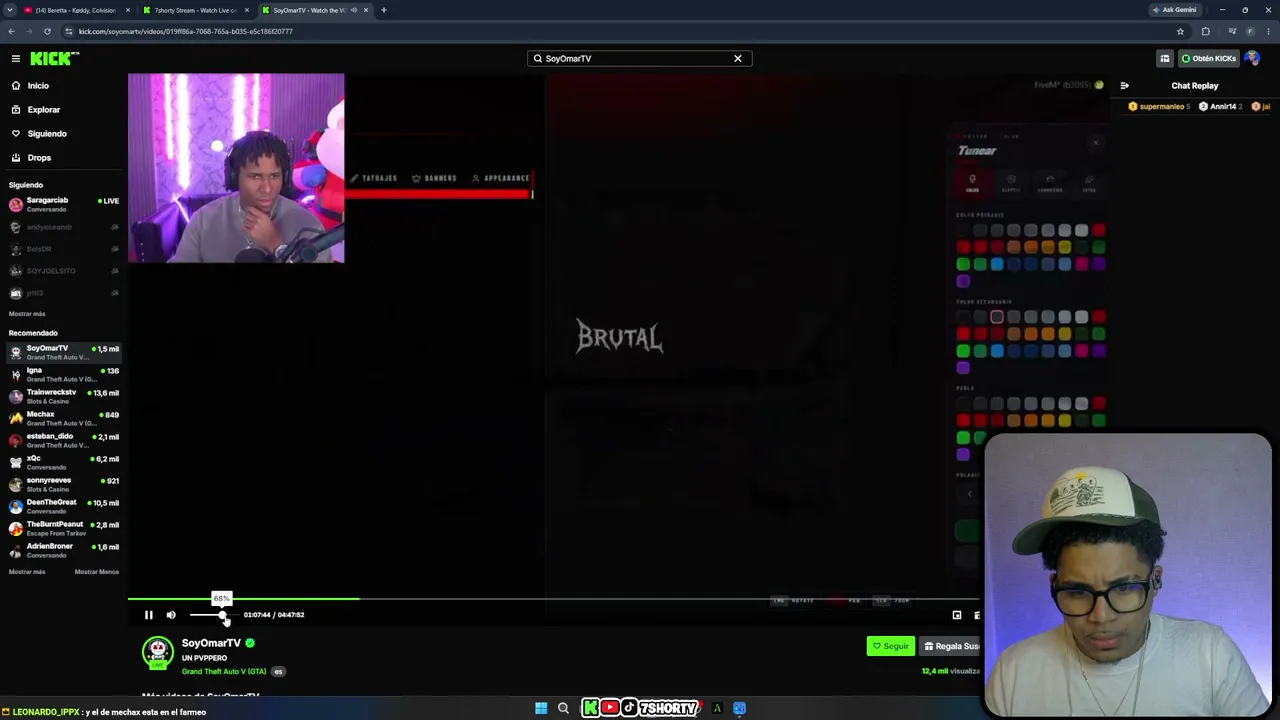Screen dimensions: 1280x720
Task: Open the browser extensions icon
Action: [1205, 31]
